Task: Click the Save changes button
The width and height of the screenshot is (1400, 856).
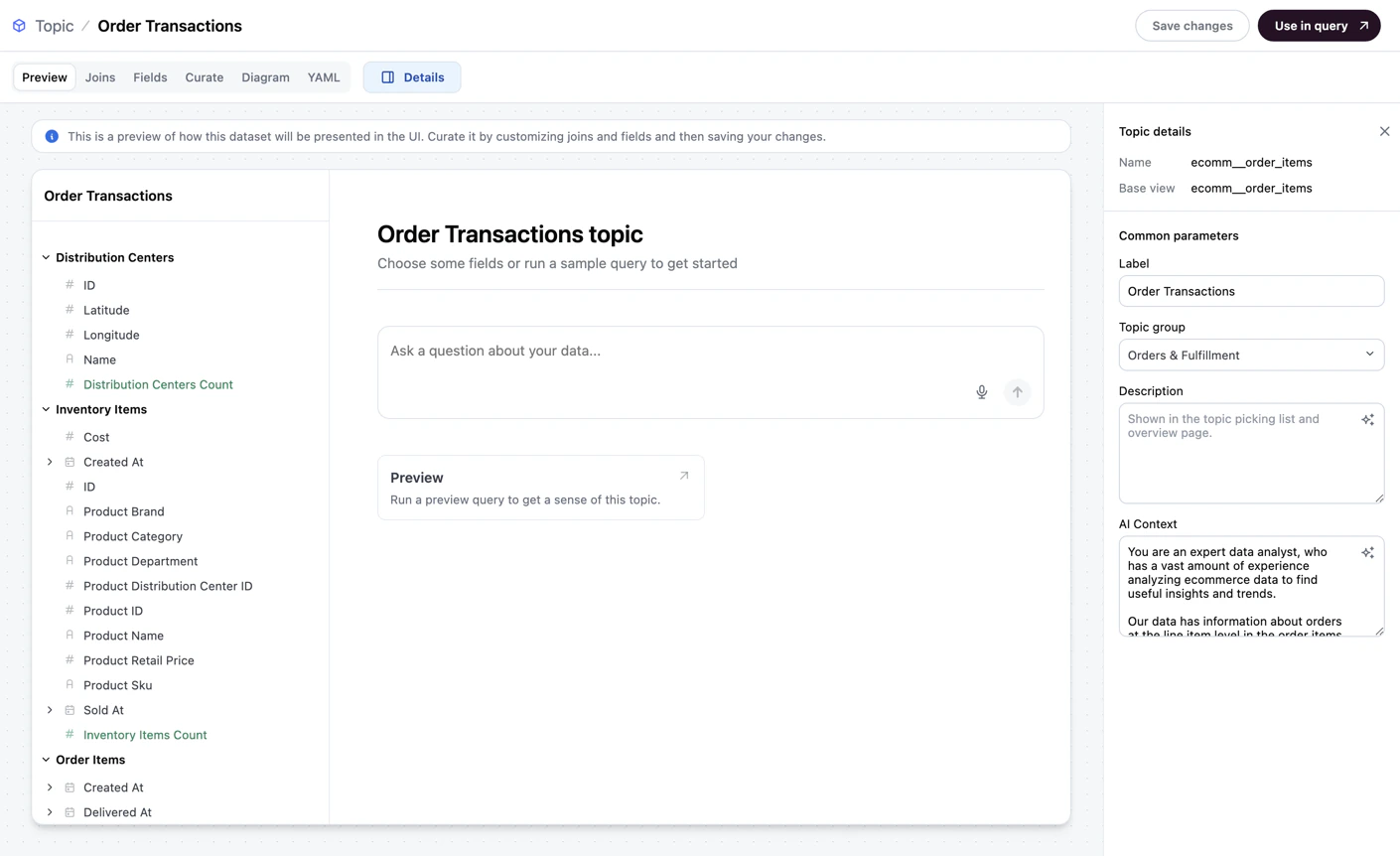Action: 1191,26
